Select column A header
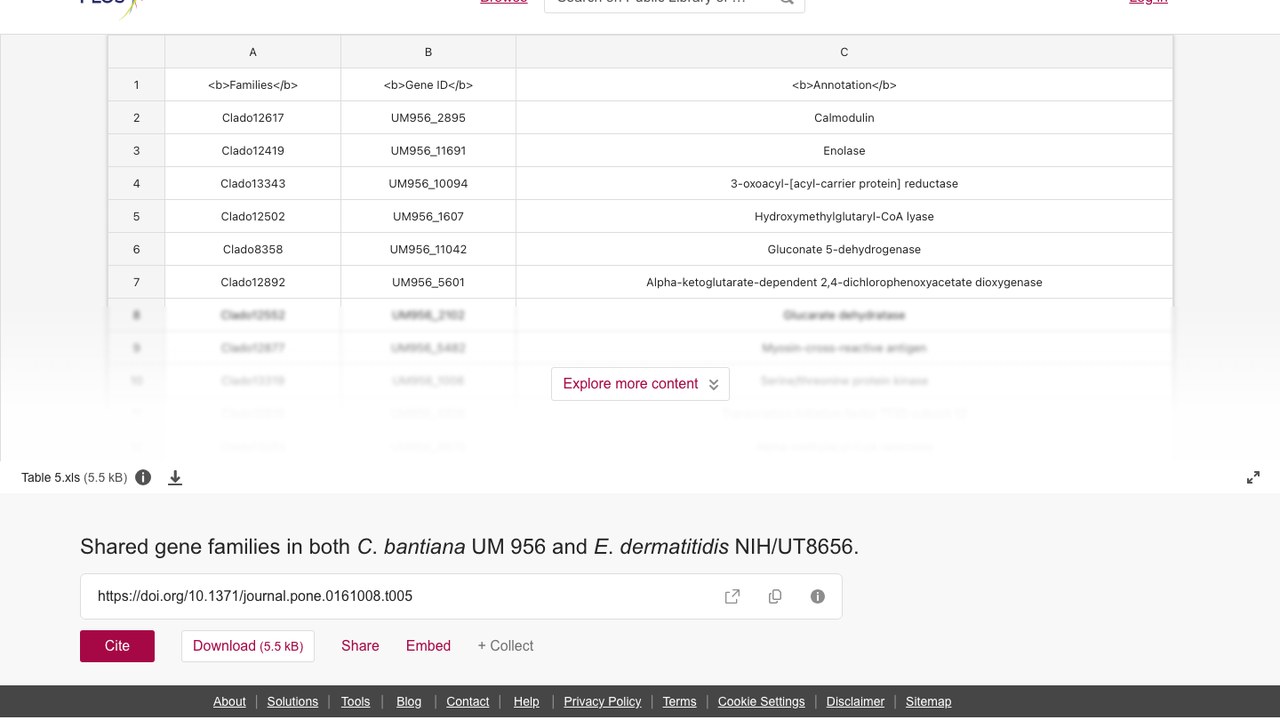This screenshot has width=1280, height=720. (253, 52)
